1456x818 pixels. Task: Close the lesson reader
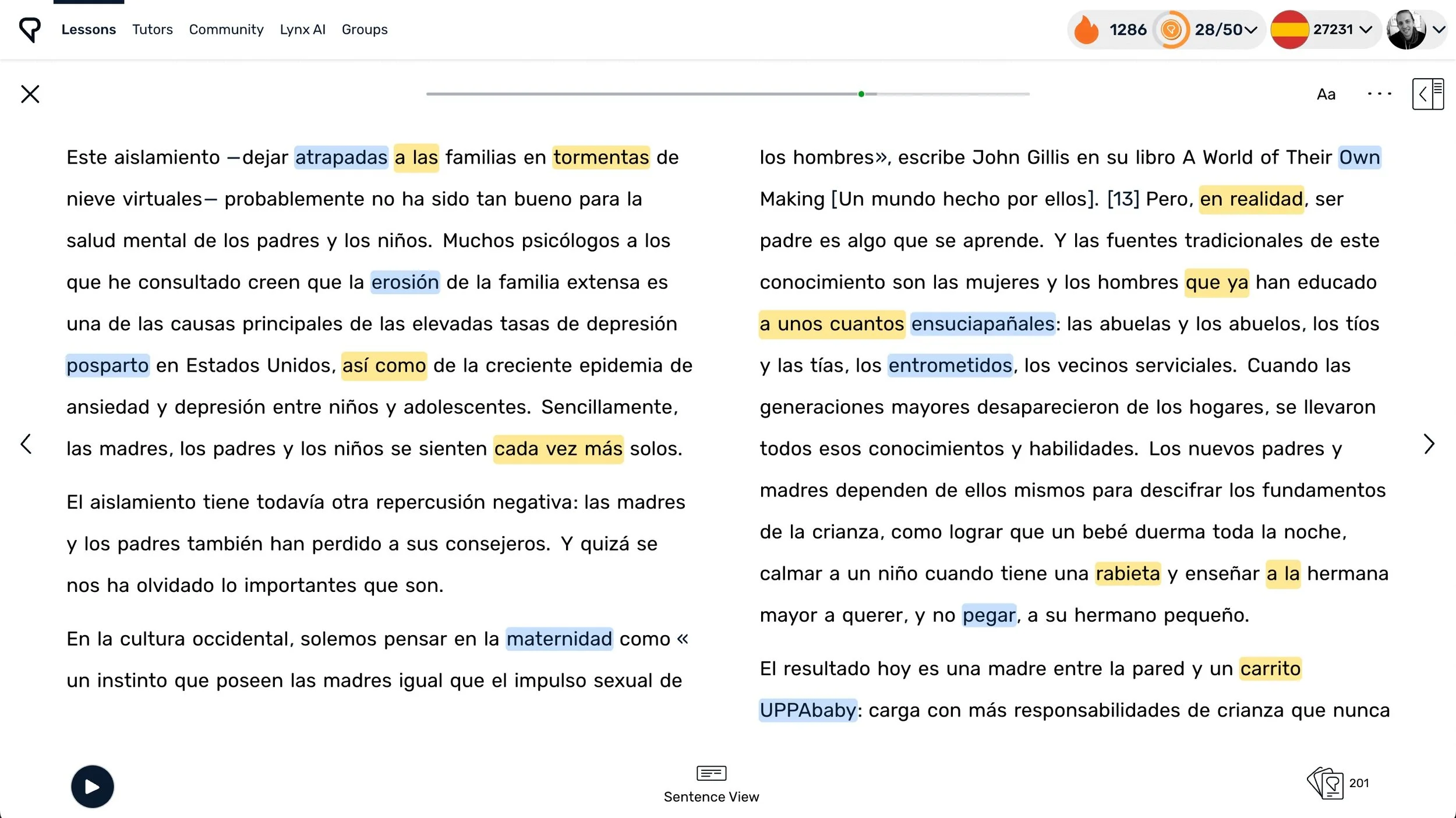tap(30, 94)
